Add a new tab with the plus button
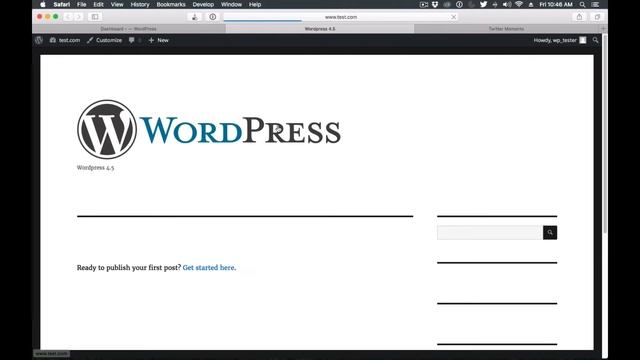Screen dimensions: 640x360 (x=604, y=29)
